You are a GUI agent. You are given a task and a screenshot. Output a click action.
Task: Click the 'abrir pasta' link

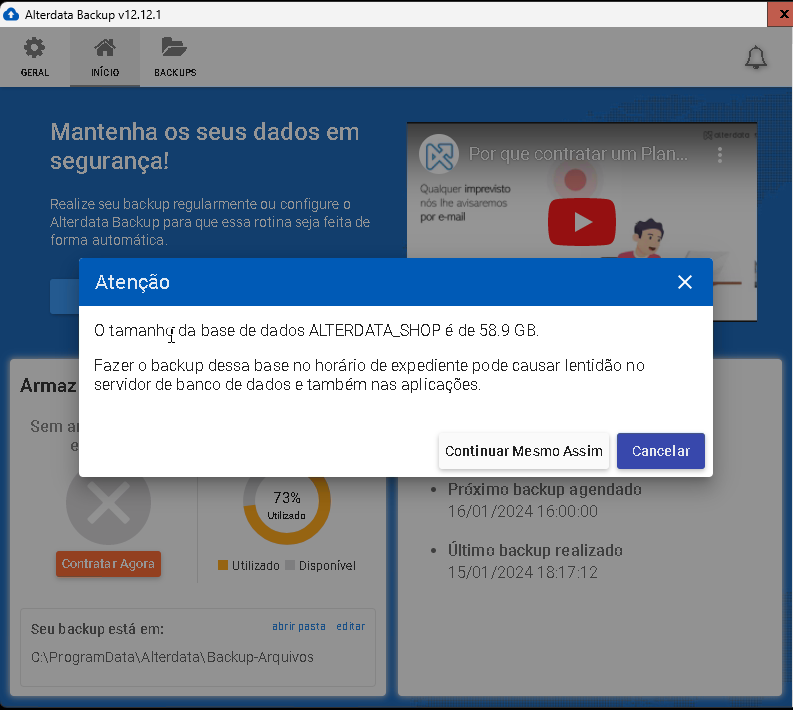(x=299, y=626)
